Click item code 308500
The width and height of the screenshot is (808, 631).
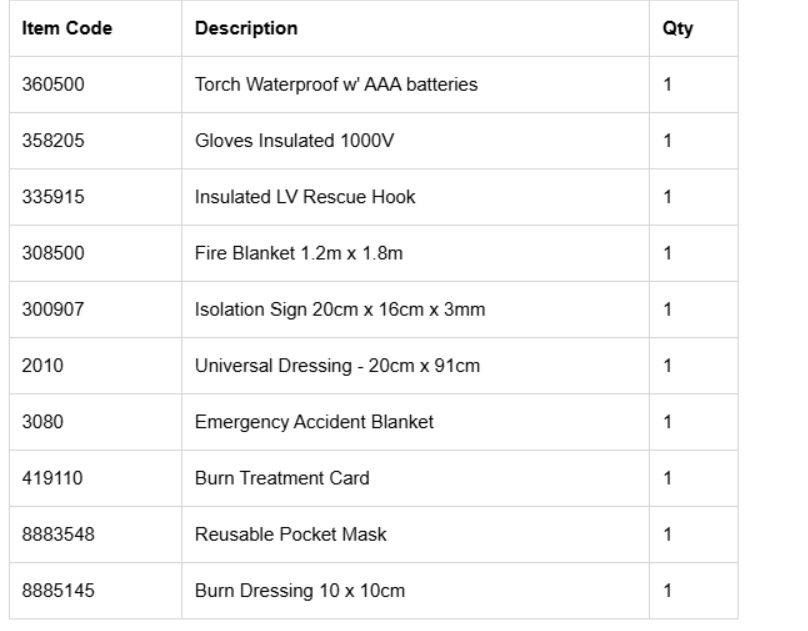[x=53, y=253]
